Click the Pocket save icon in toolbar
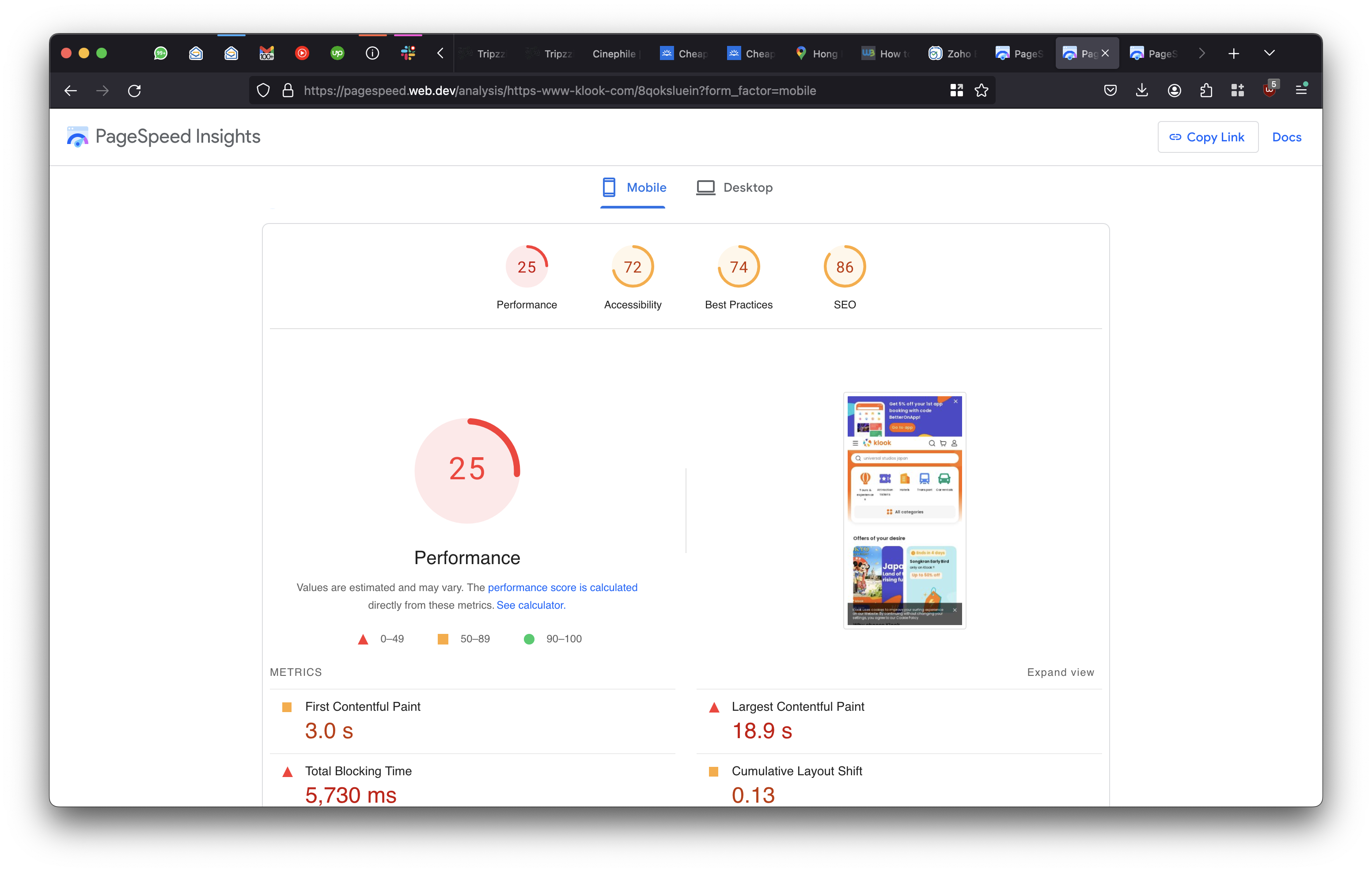 1110,90
